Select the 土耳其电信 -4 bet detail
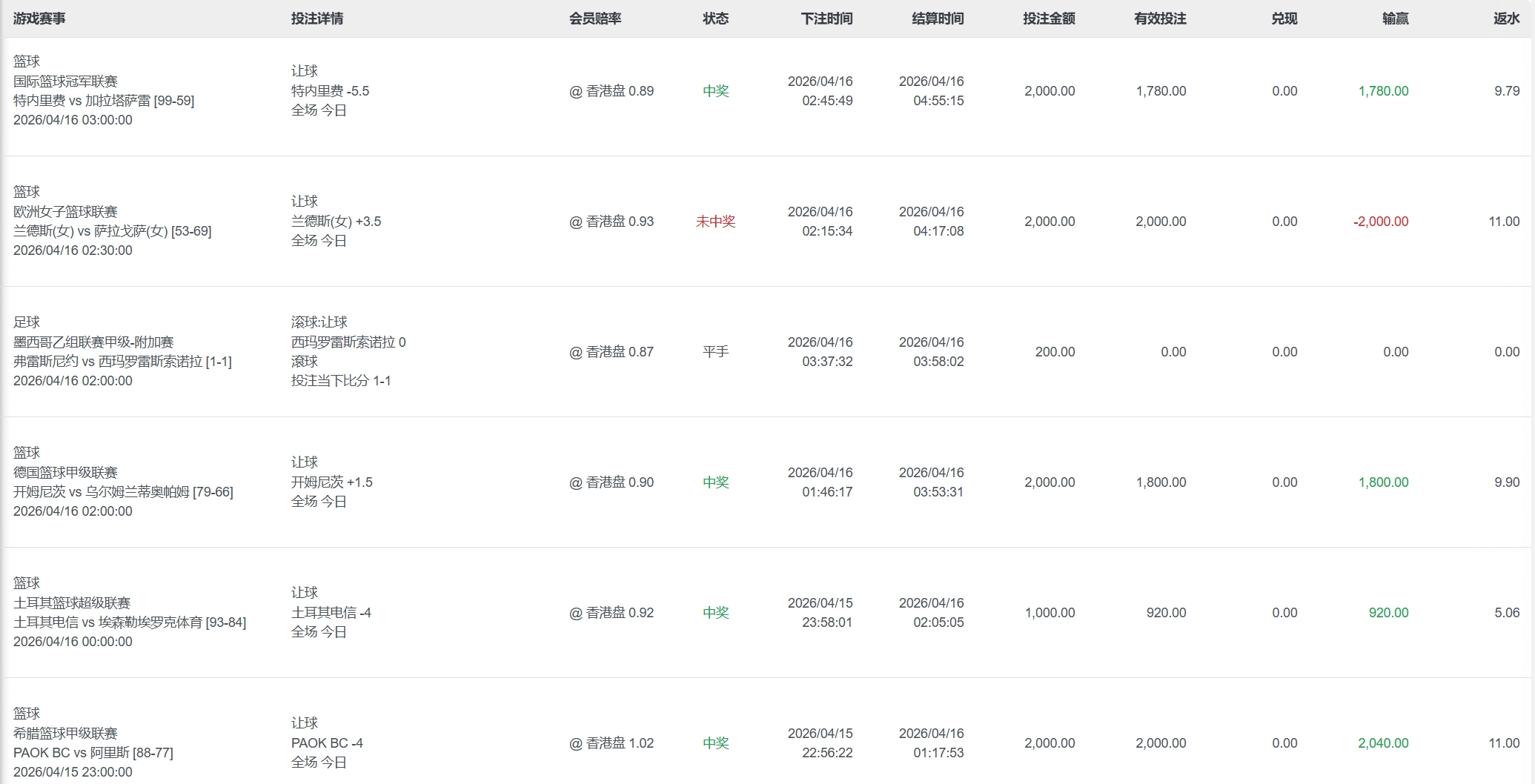The image size is (1535, 784). pos(331,613)
